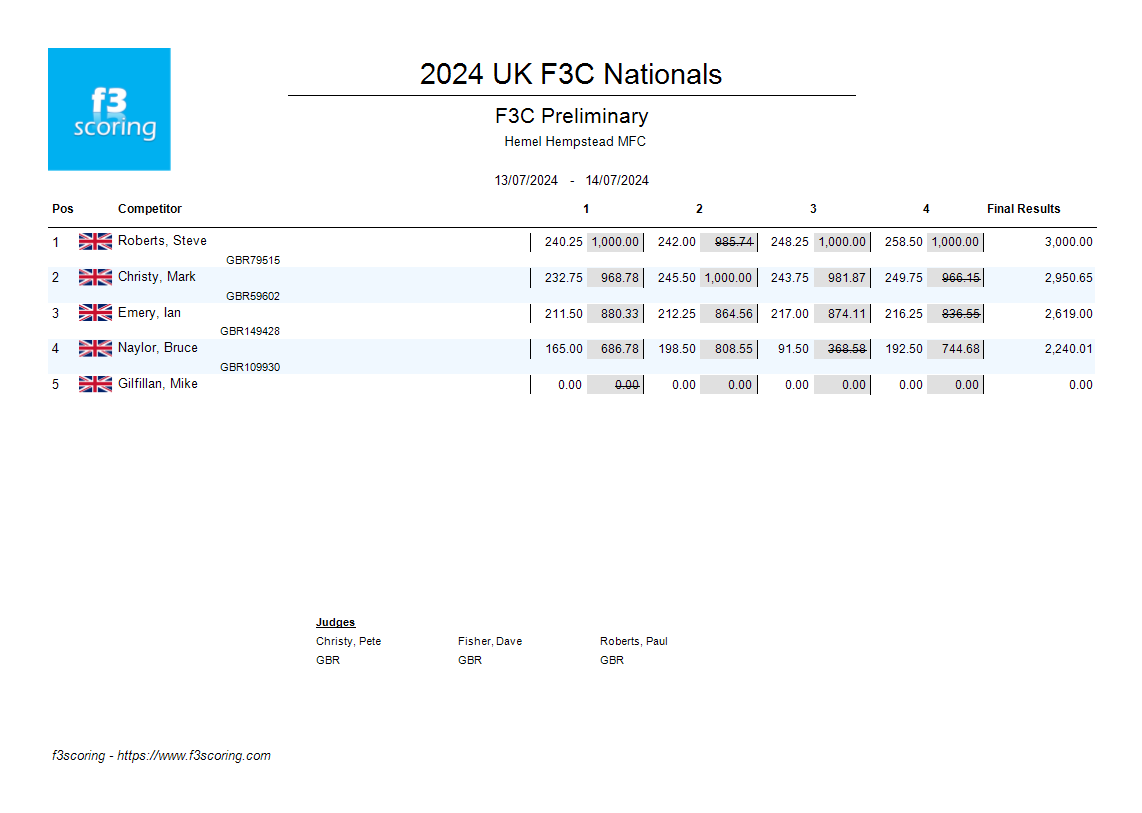Click the flag icon beside Christy, Mark
The height and width of the screenshot is (813, 1142).
(95, 277)
